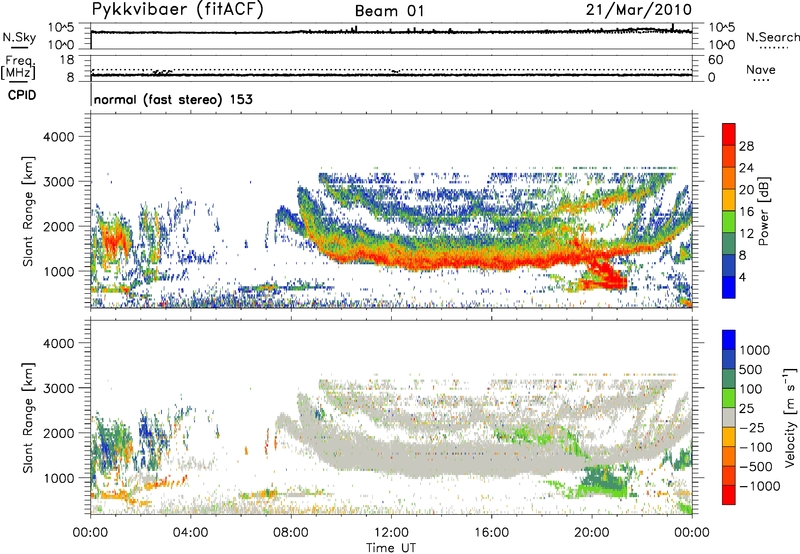Click the '04:00' time tick label
Screen dimensions: 800x554
pyautogui.click(x=191, y=533)
